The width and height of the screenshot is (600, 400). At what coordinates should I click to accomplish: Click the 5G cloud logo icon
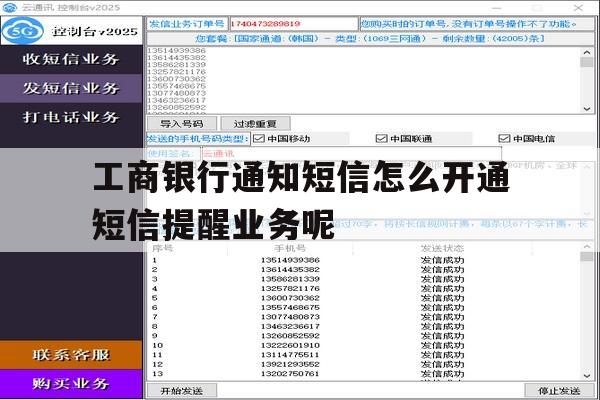(x=23, y=31)
